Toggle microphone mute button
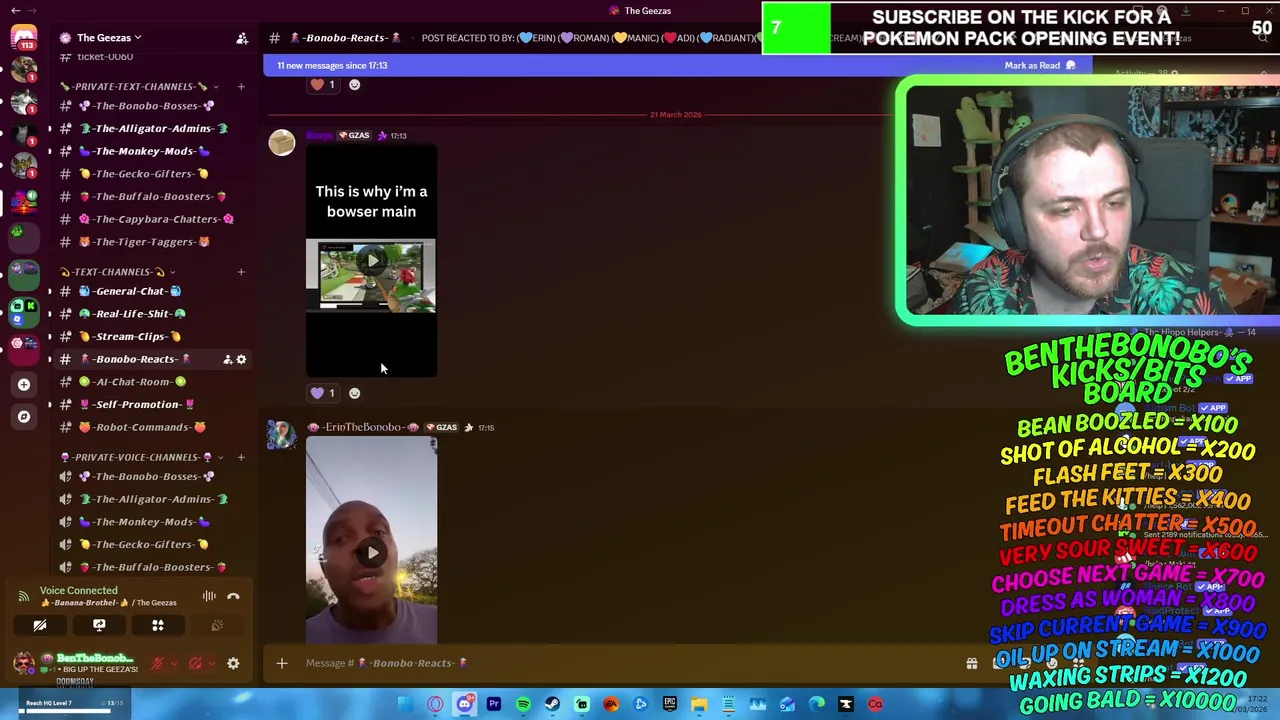 click(x=157, y=663)
